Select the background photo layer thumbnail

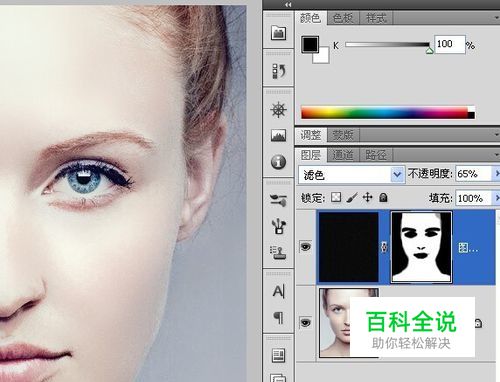pos(349,323)
